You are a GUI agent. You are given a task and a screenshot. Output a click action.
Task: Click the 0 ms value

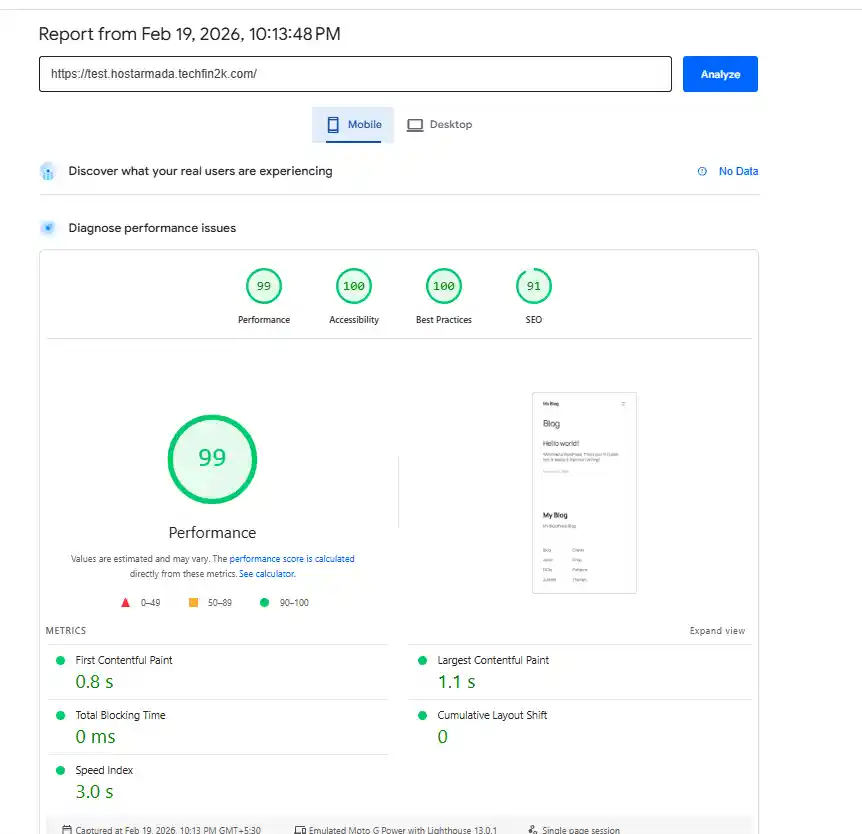pyautogui.click(x=96, y=737)
